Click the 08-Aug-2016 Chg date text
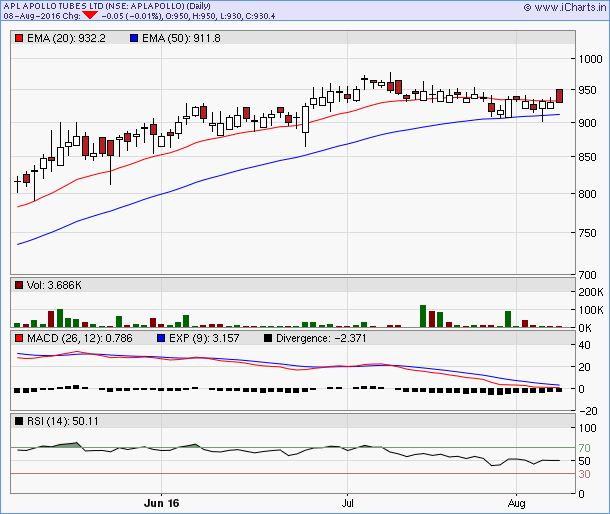The width and height of the screenshot is (610, 514). [x=42, y=16]
